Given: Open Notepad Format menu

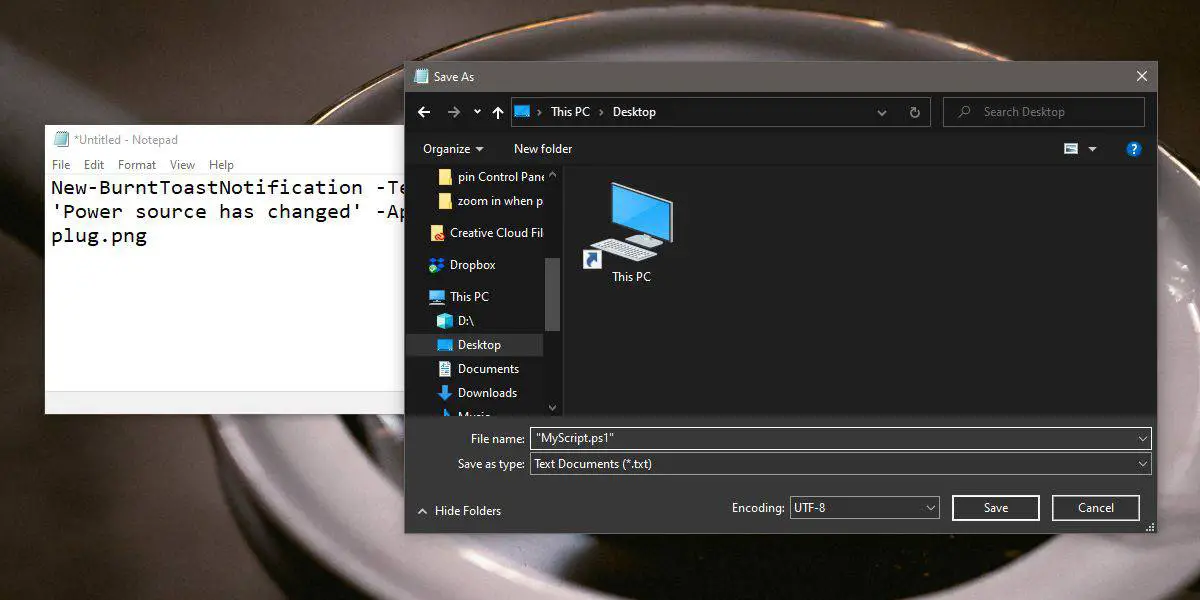Looking at the screenshot, I should coord(137,165).
